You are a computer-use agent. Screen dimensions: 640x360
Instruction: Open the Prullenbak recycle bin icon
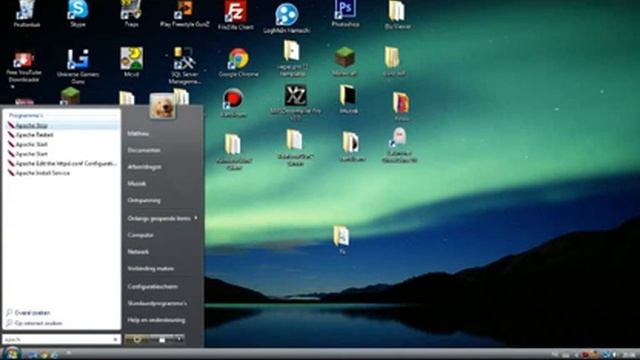pos(26,13)
